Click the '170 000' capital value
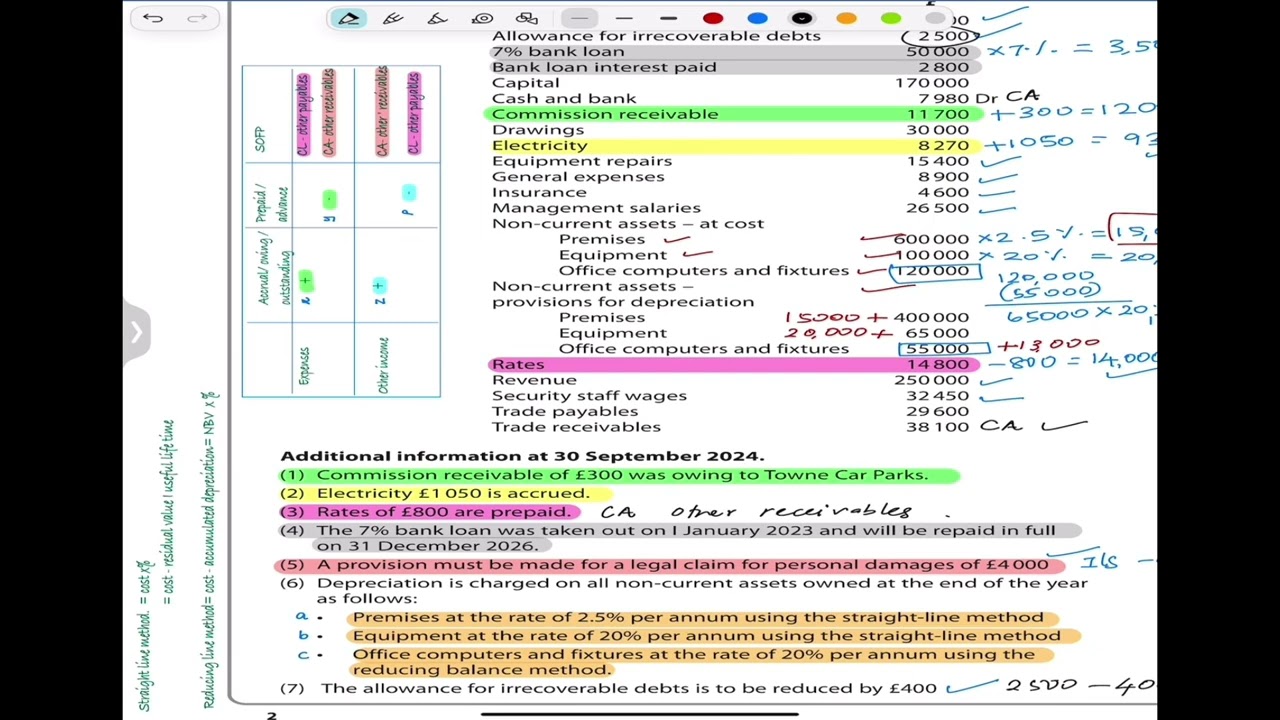1280x720 pixels. (931, 83)
